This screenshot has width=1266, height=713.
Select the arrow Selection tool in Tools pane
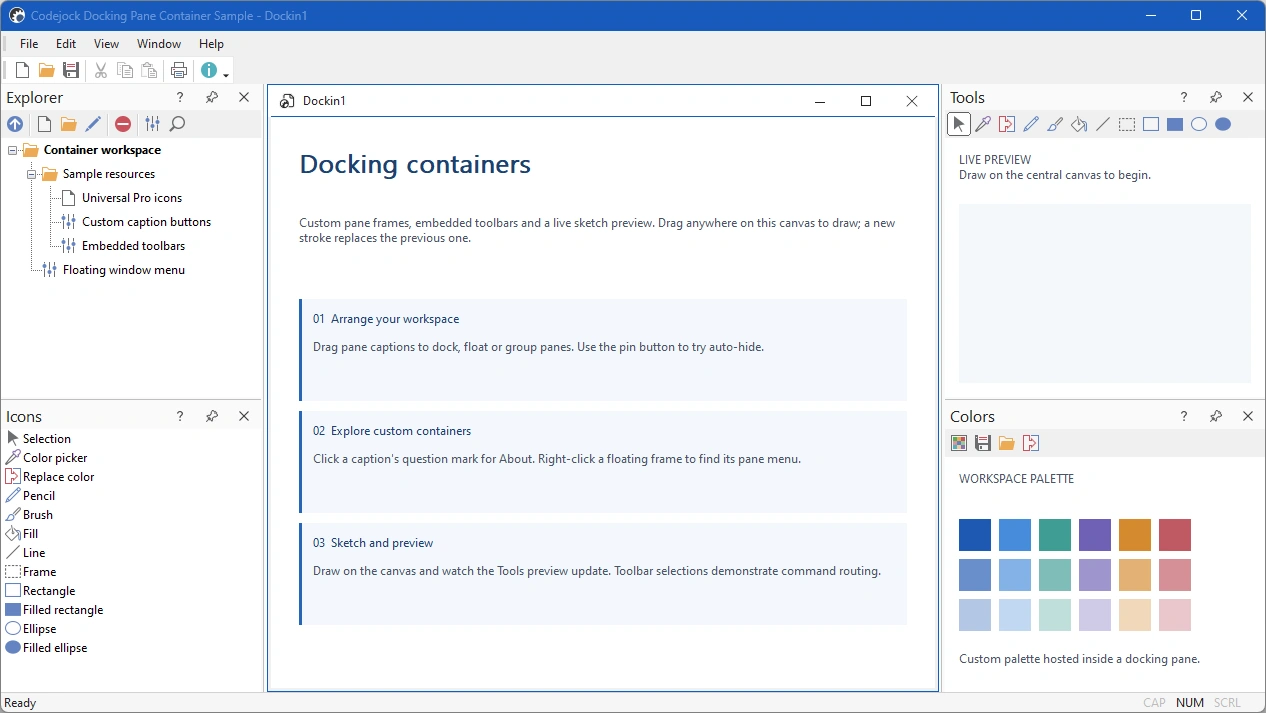click(x=959, y=124)
